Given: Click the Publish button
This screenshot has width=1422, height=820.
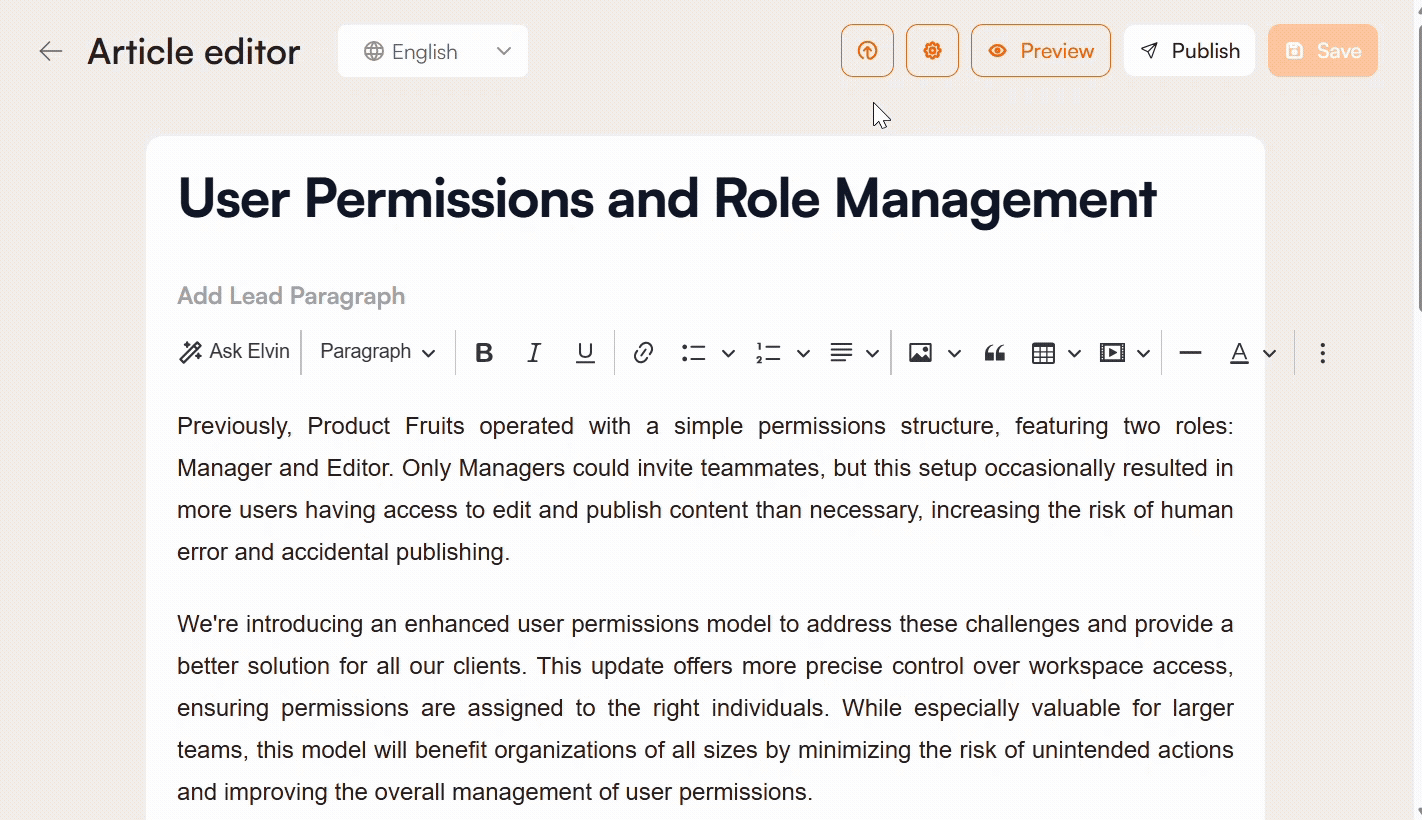Looking at the screenshot, I should coord(1189,51).
